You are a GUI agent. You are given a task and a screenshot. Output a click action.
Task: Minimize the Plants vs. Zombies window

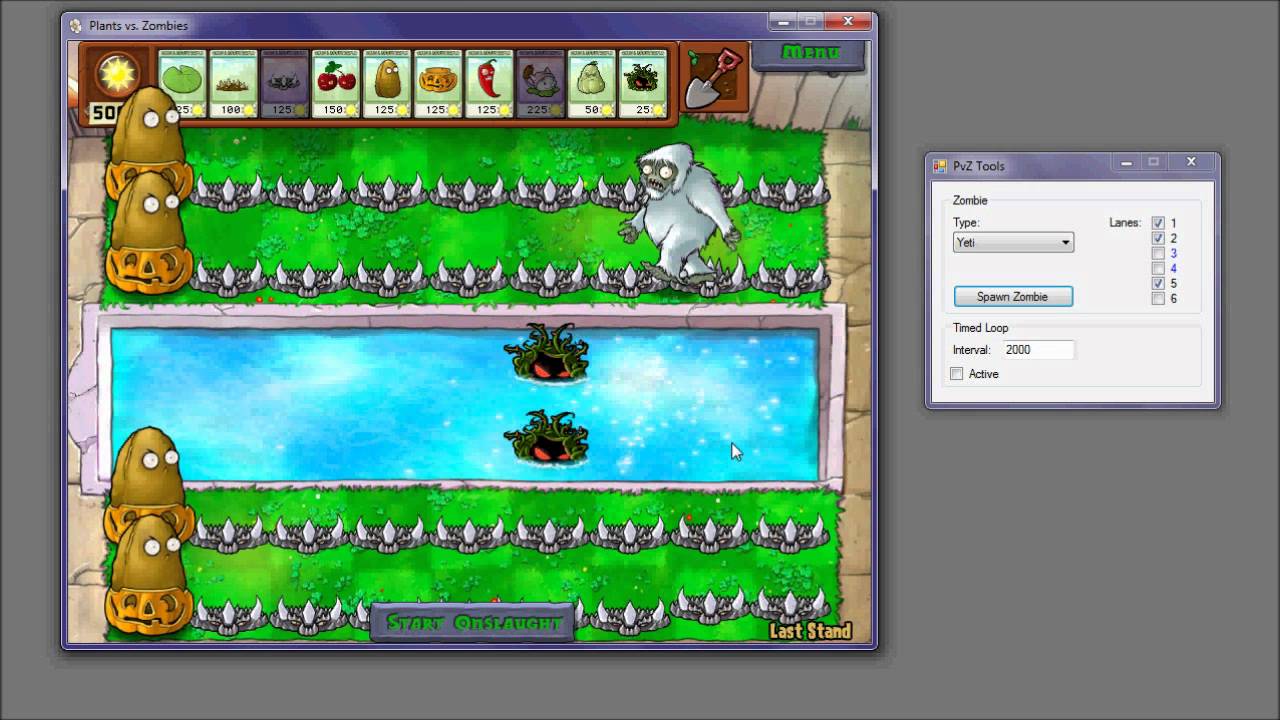pos(783,21)
